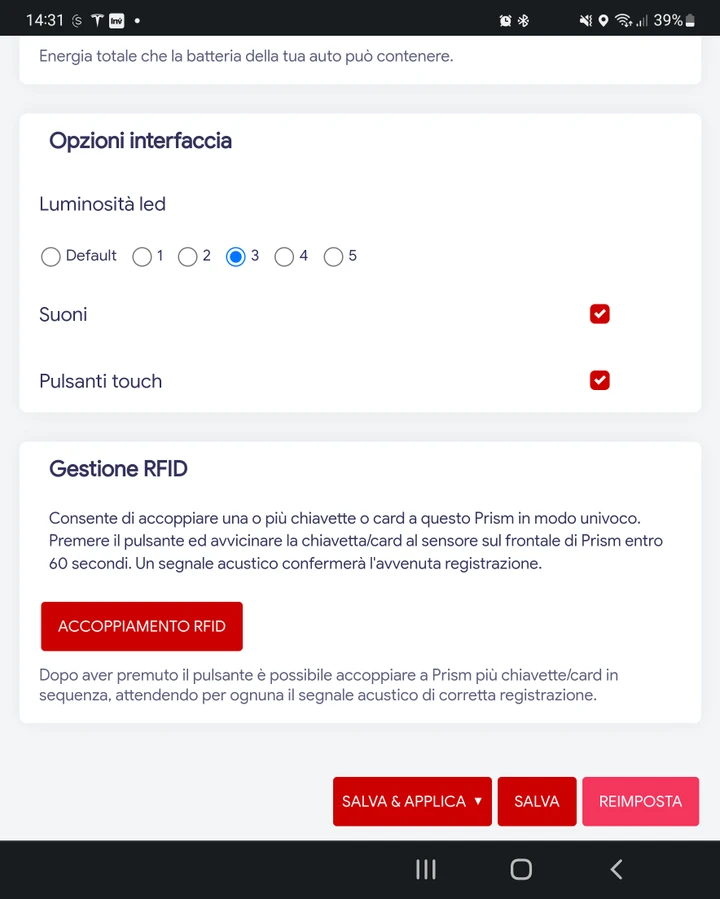Tap the muted sound status icon
The width and height of the screenshot is (720, 899).
pos(585,21)
